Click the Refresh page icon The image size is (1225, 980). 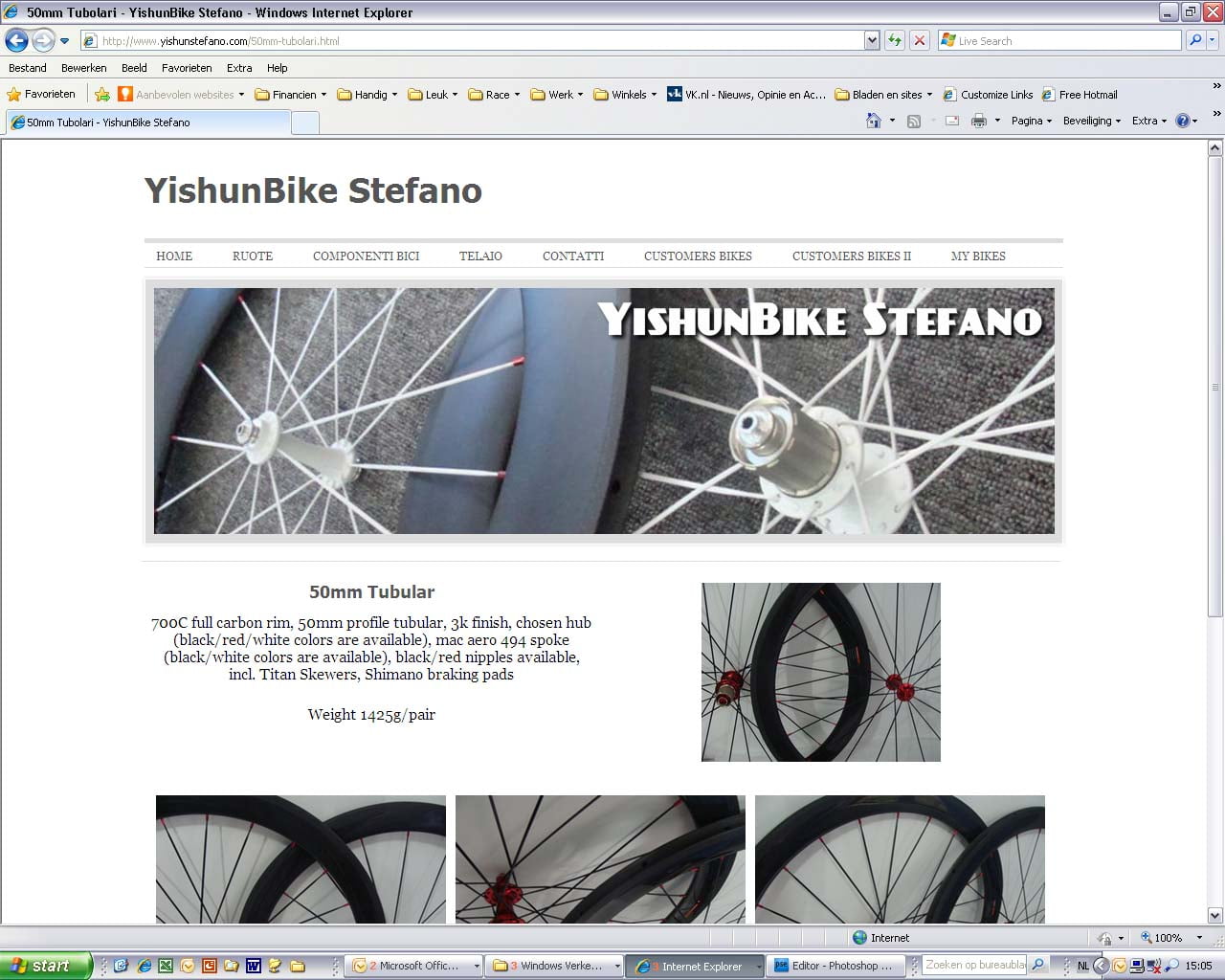[895, 40]
